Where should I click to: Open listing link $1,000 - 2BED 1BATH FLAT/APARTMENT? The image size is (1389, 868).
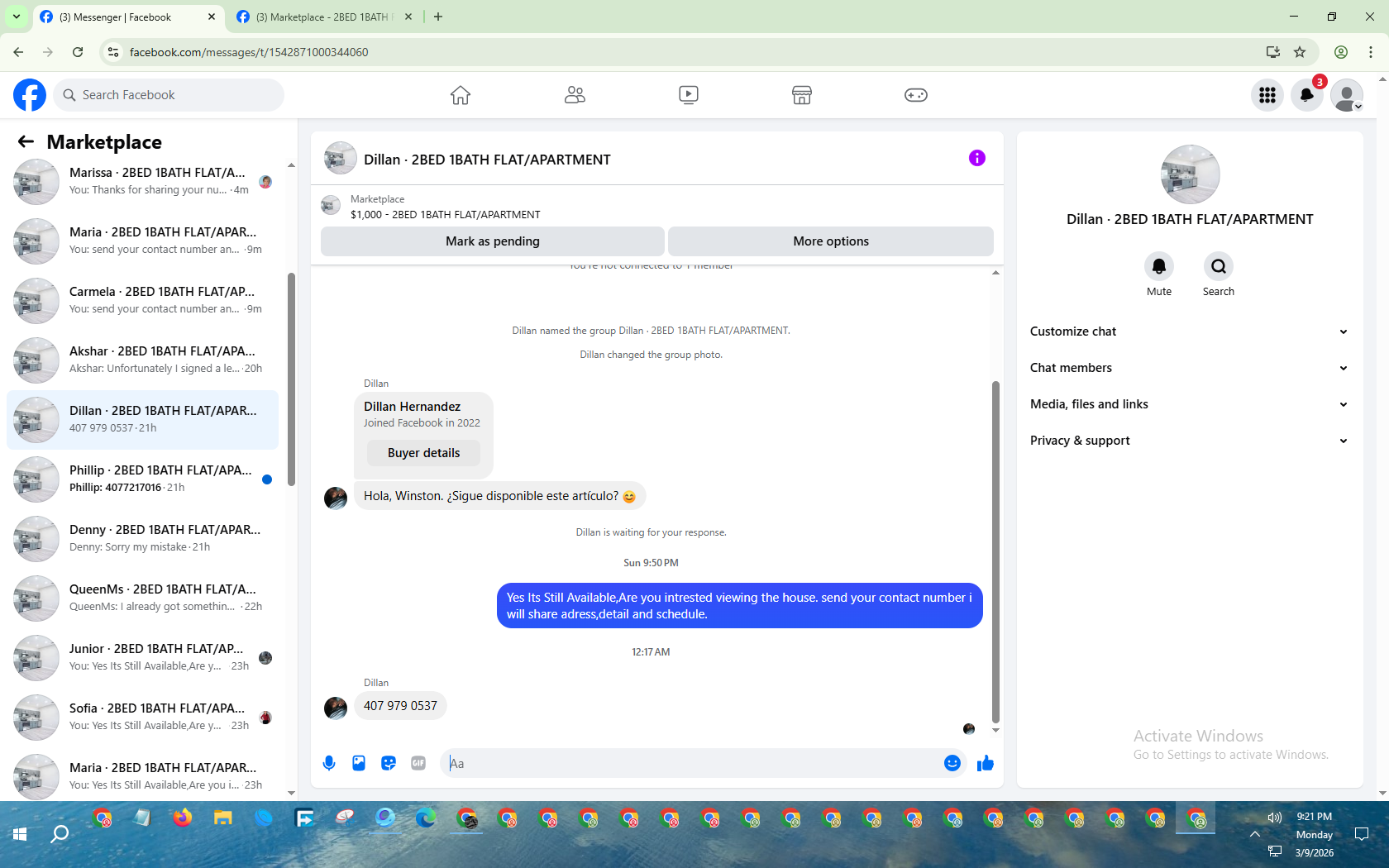[446, 215]
